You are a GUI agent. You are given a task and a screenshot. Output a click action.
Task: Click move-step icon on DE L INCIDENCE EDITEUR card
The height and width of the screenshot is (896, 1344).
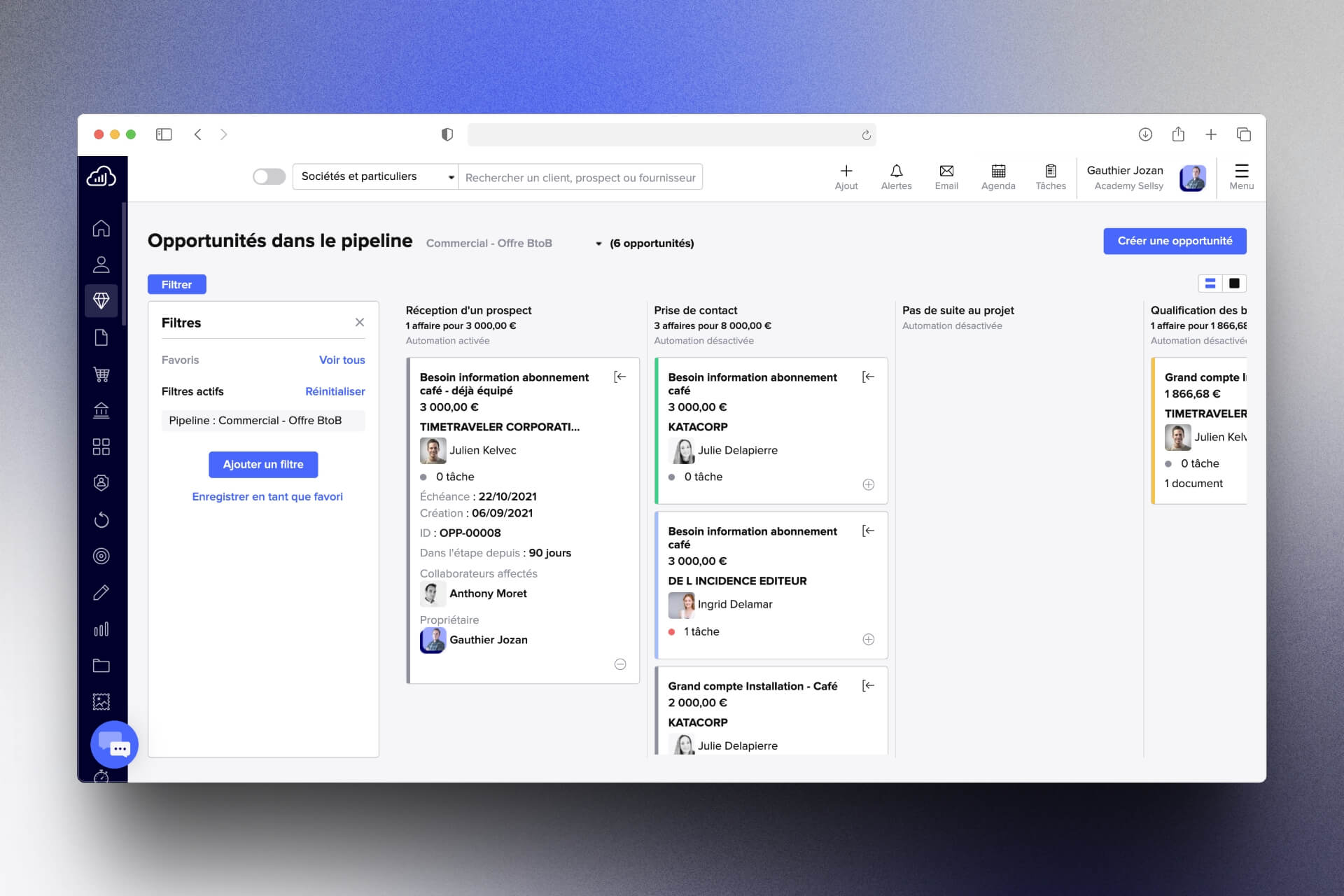click(868, 531)
